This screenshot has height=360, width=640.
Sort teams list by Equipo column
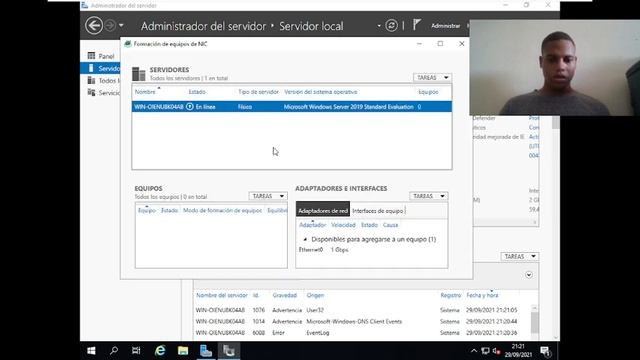pos(147,210)
